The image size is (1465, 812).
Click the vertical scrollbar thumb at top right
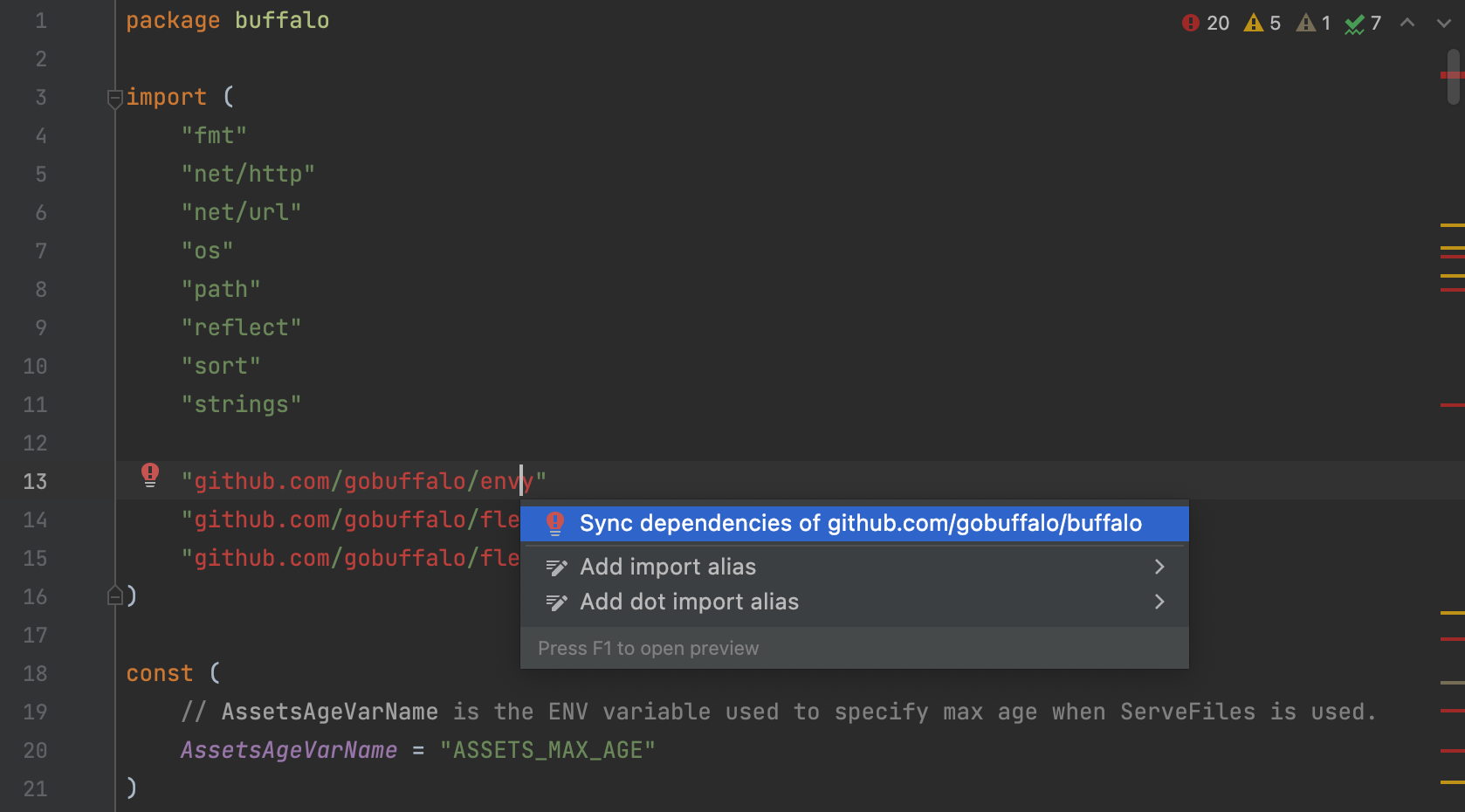(1454, 77)
